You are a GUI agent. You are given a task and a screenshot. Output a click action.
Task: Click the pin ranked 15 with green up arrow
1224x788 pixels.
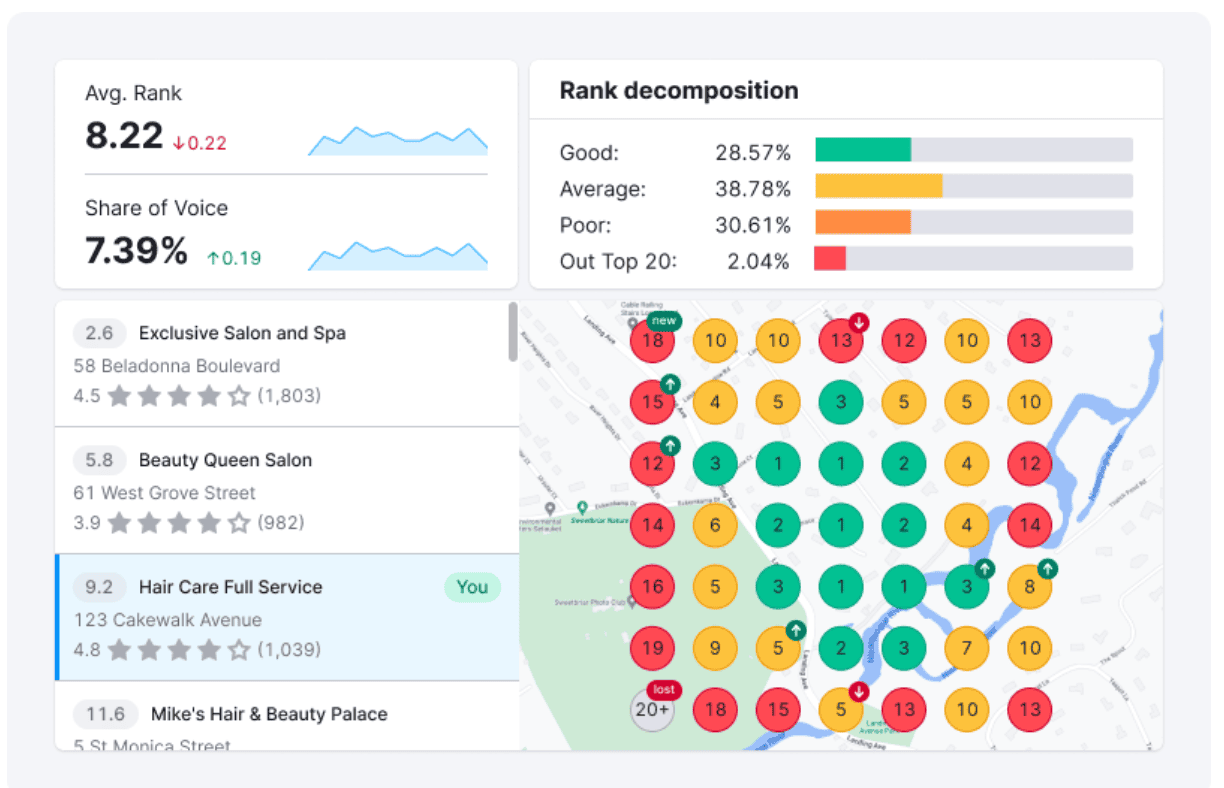click(x=652, y=402)
